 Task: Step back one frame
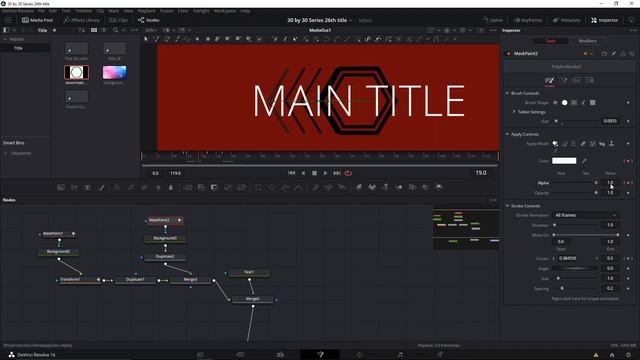pyautogui.click(x=303, y=173)
